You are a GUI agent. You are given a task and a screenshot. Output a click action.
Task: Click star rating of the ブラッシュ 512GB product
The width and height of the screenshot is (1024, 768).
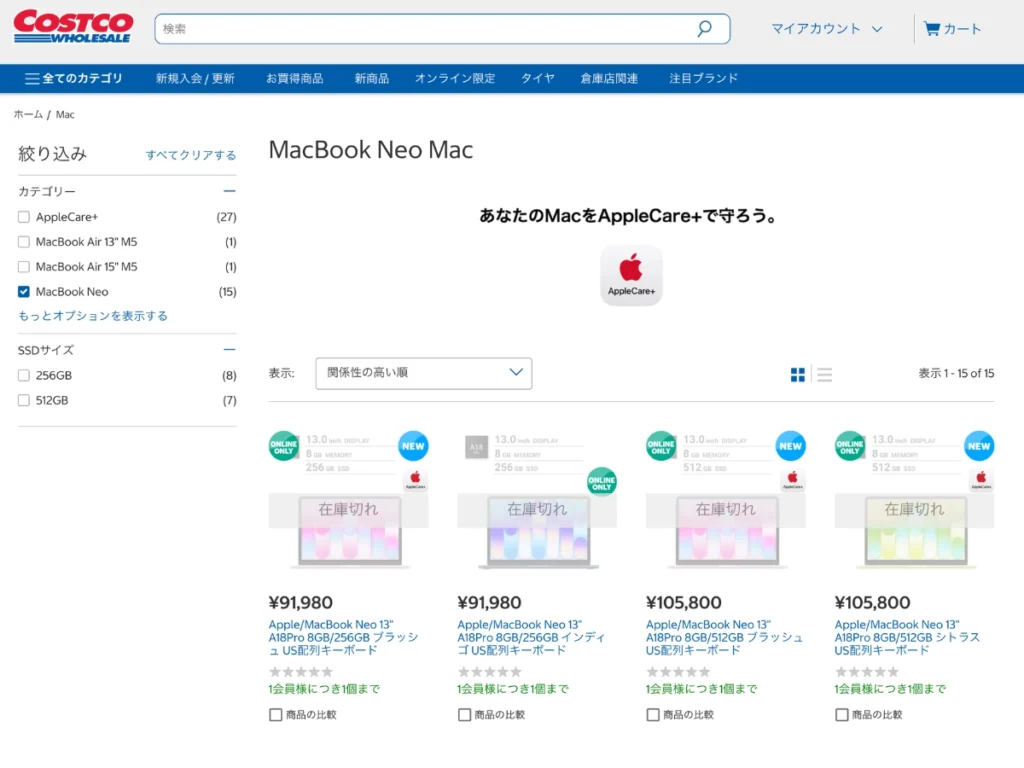tap(678, 671)
